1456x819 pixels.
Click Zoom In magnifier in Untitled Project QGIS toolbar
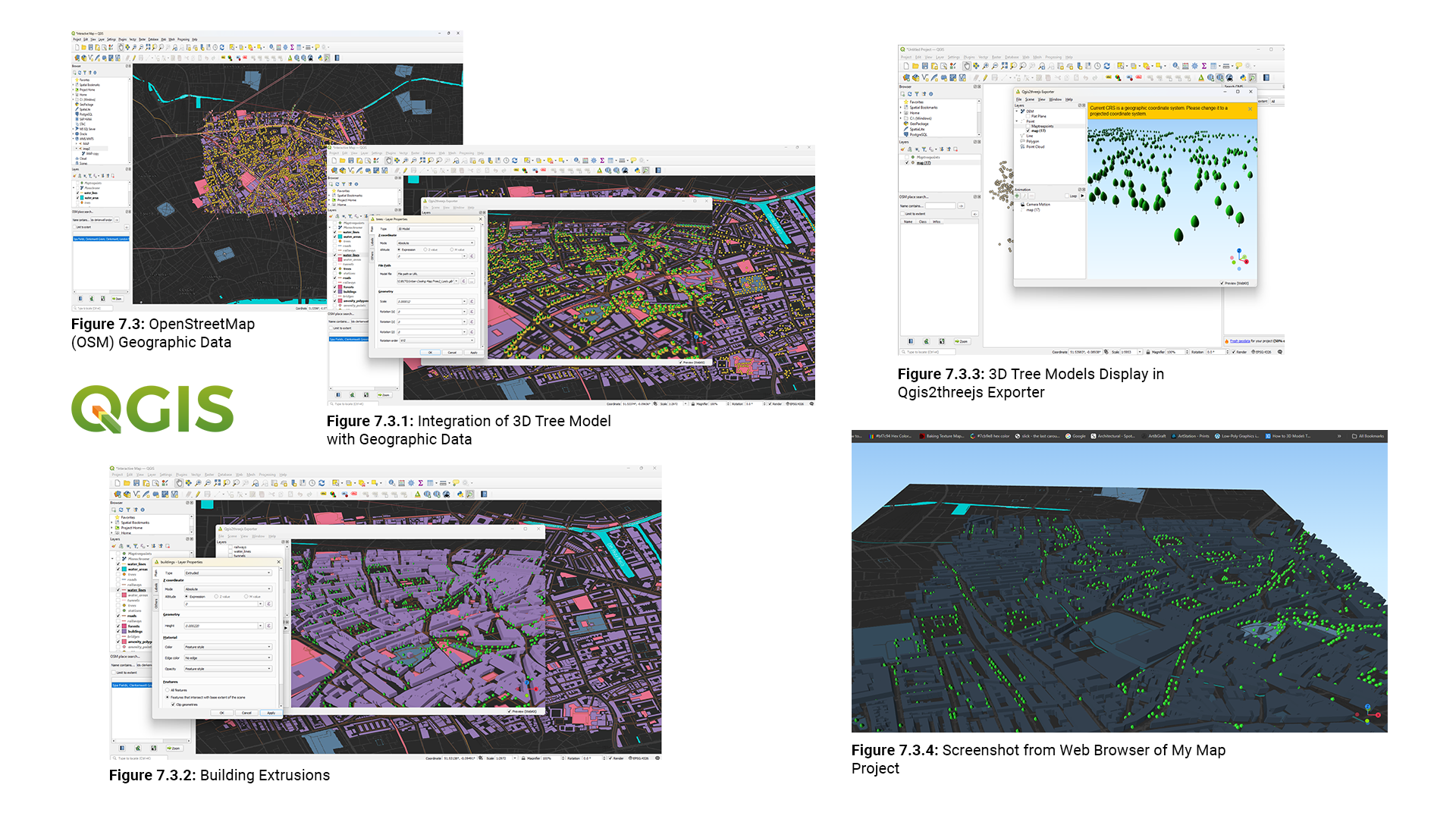(985, 66)
